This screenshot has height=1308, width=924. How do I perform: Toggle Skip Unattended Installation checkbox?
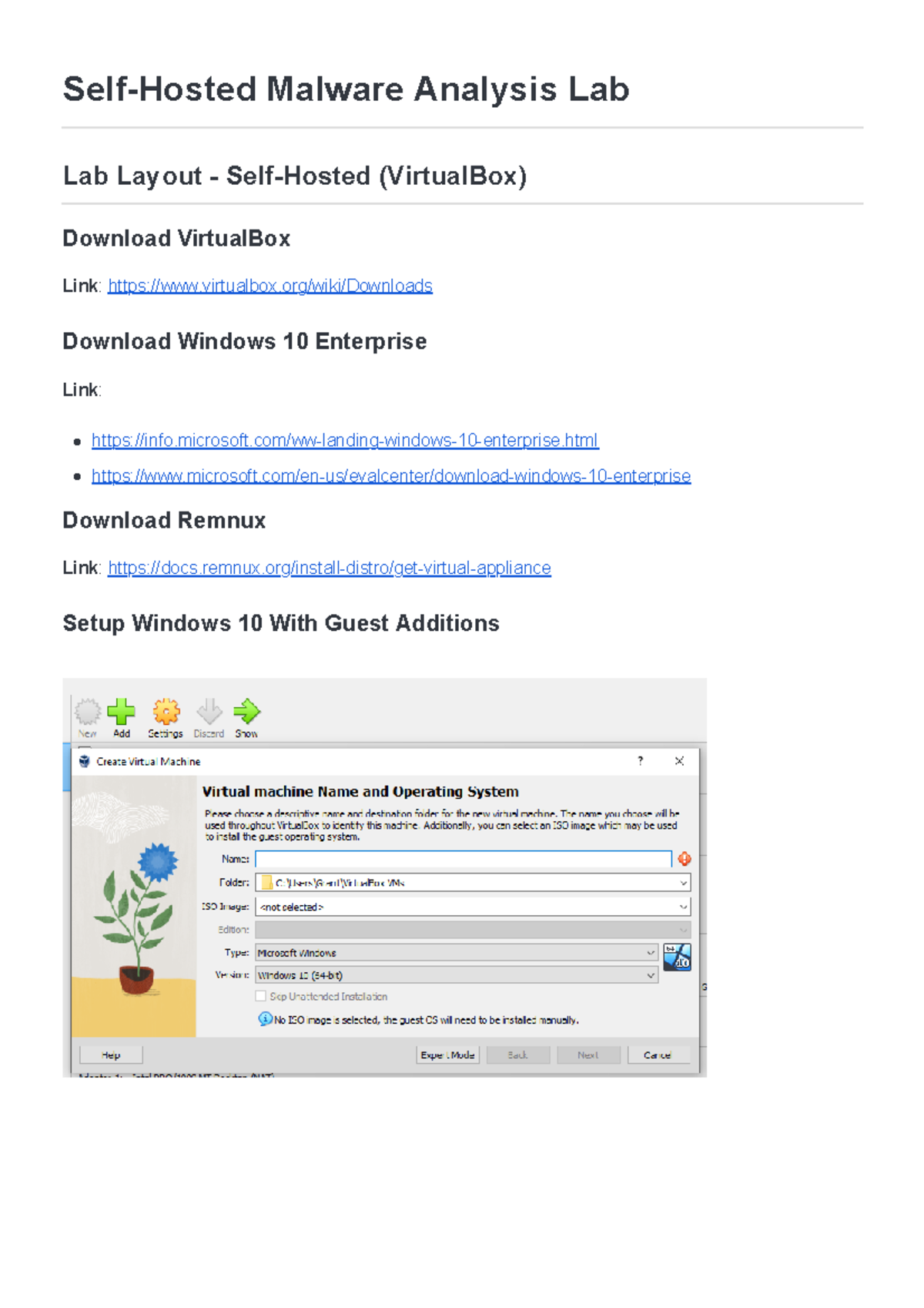pyautogui.click(x=261, y=996)
